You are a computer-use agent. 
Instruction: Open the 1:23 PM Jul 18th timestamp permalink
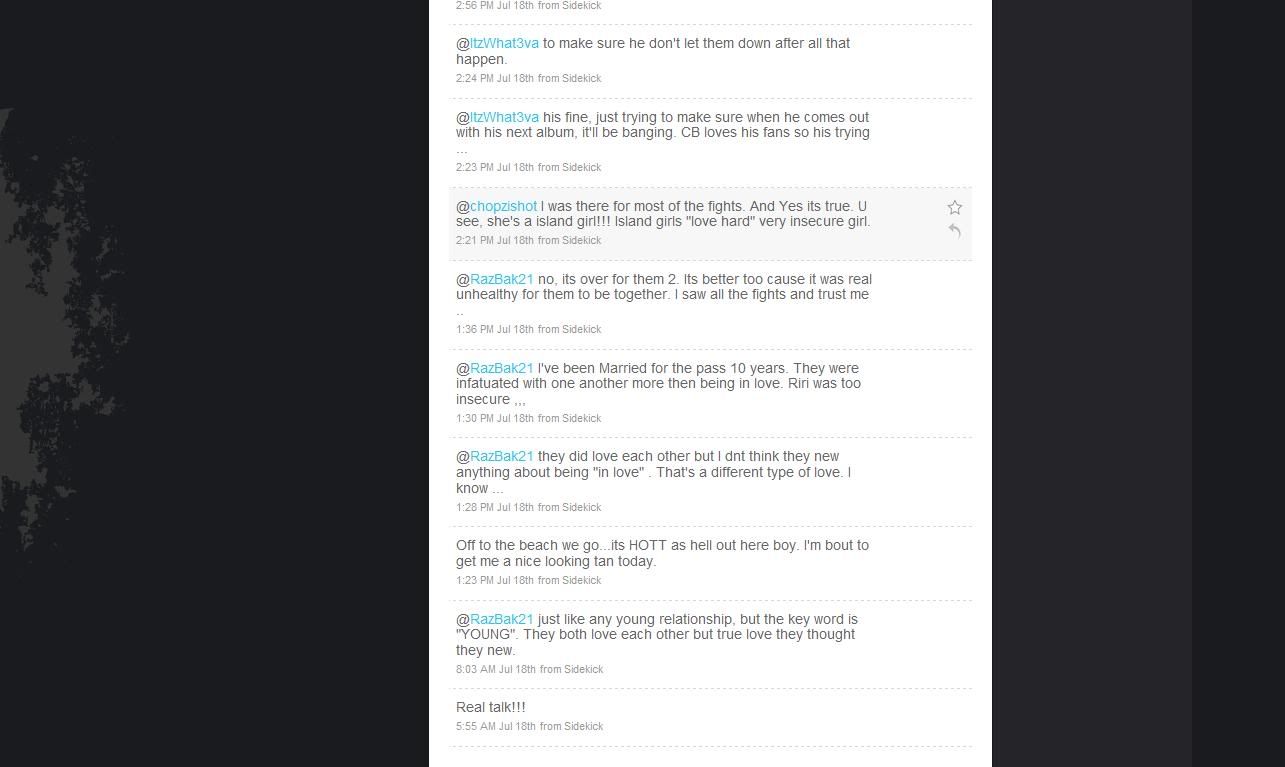[495, 580]
